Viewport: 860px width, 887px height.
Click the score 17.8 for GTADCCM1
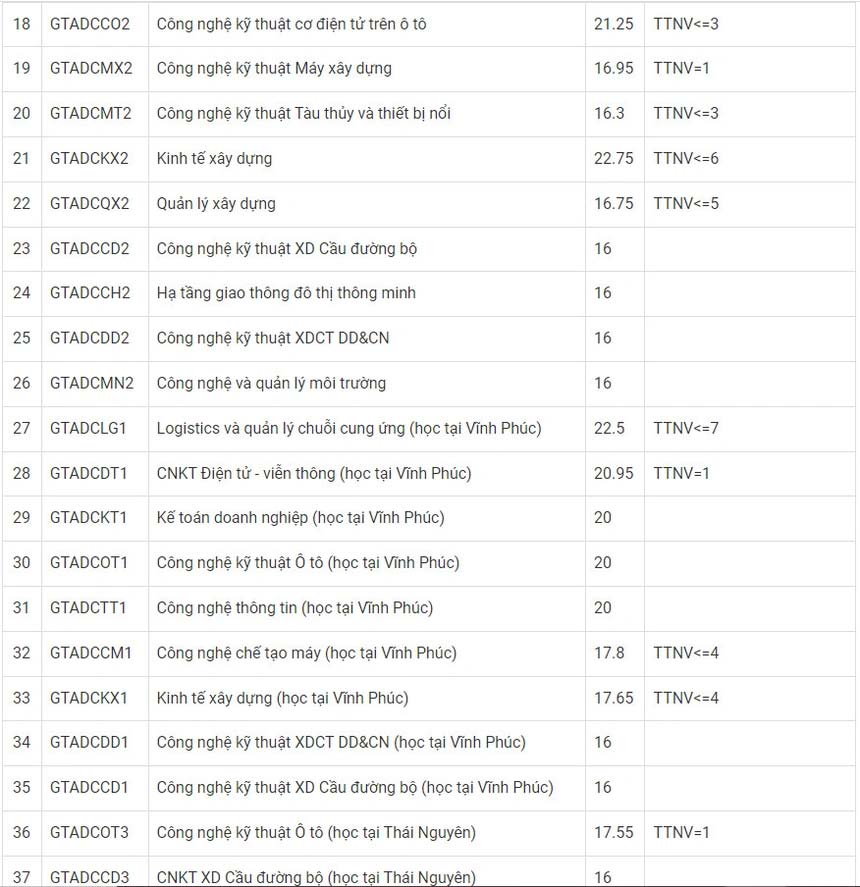point(609,653)
